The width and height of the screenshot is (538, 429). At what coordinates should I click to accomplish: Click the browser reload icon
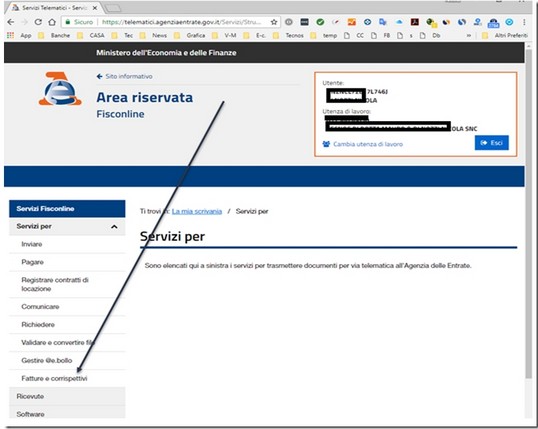pos(38,22)
